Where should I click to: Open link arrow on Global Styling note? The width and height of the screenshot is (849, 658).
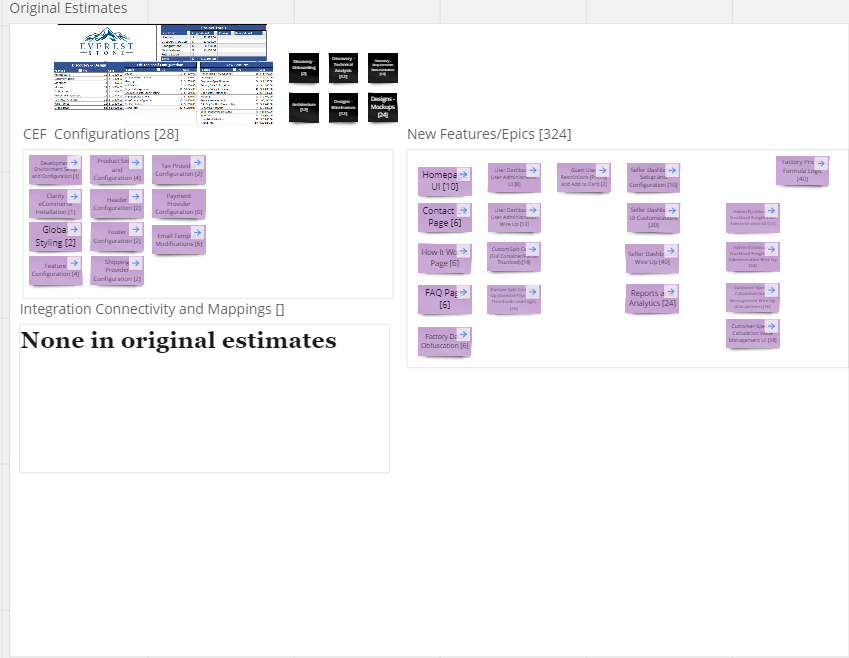[x=74, y=229]
